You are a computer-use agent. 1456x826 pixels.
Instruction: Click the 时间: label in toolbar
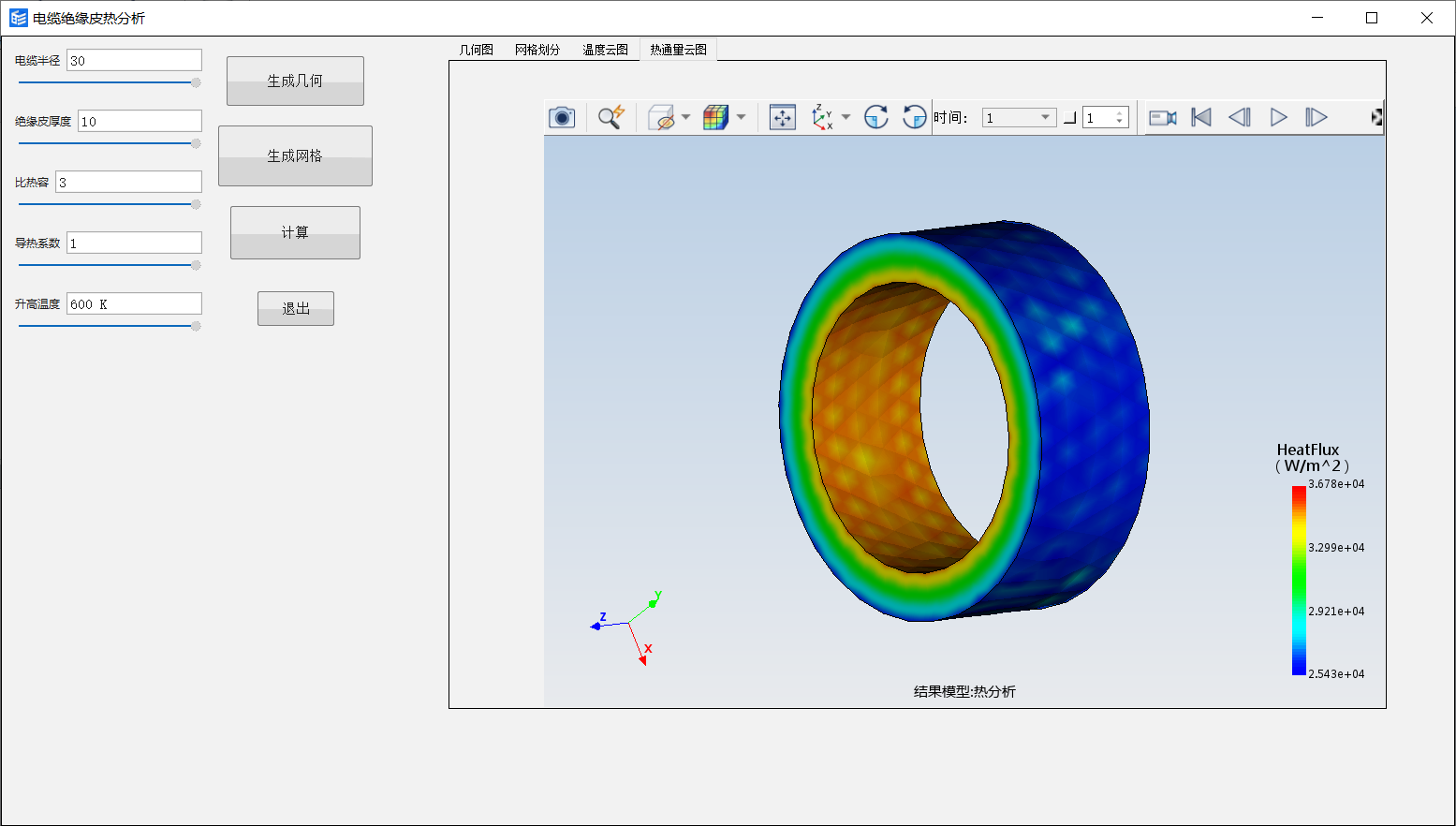coord(950,117)
